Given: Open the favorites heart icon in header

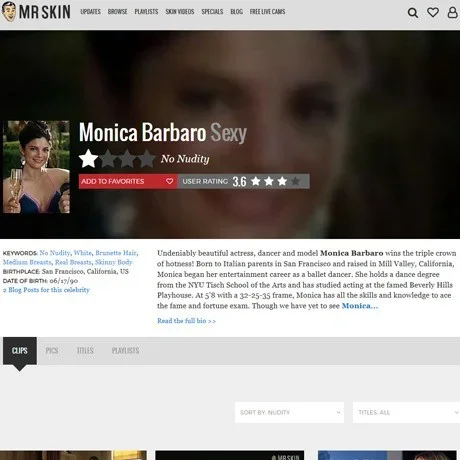Looking at the screenshot, I should point(433,12).
